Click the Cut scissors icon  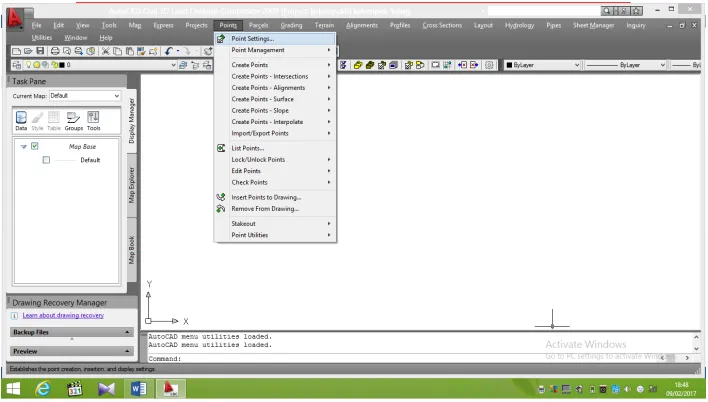point(106,51)
